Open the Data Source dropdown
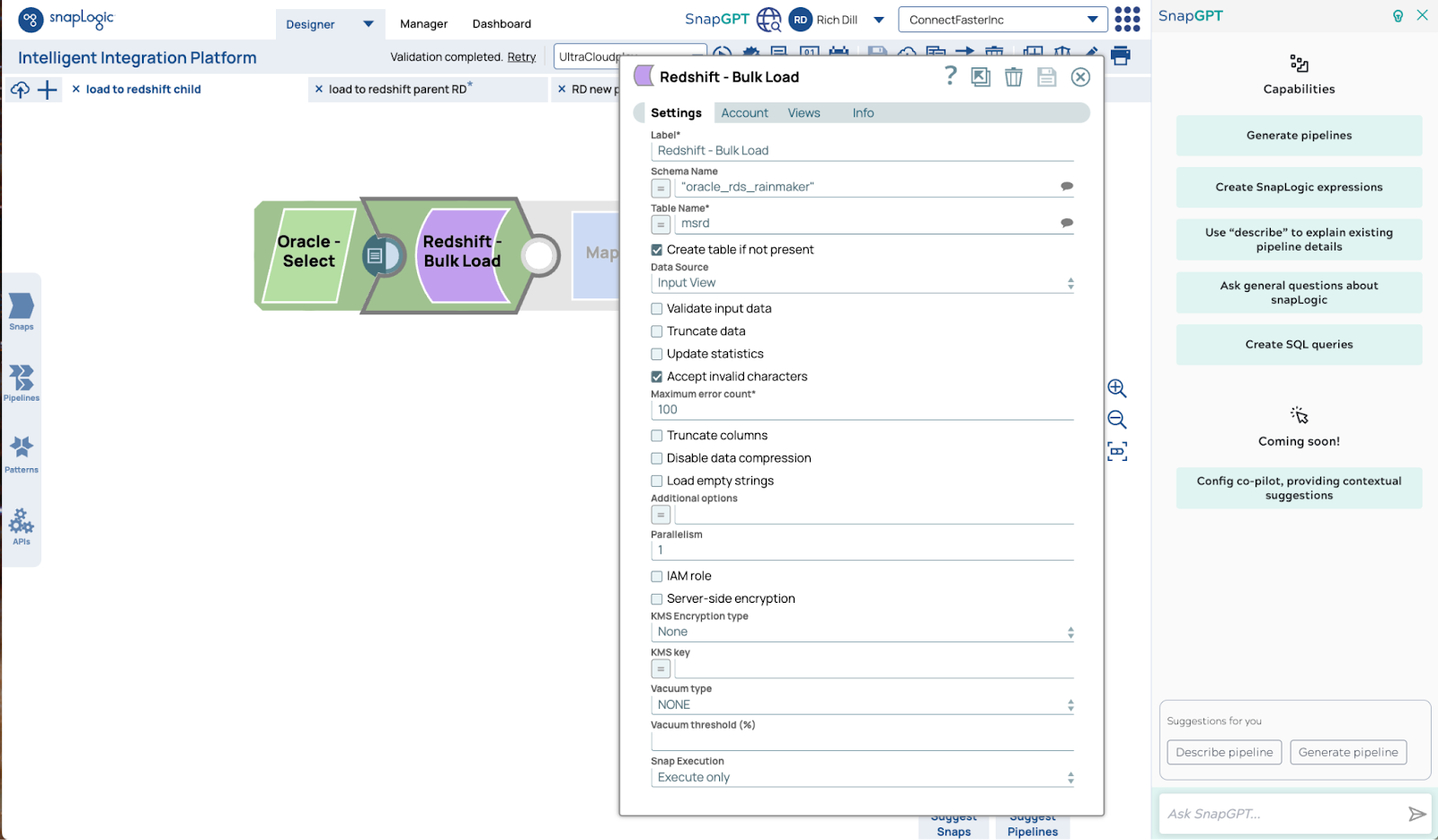The image size is (1438, 840). (862, 283)
